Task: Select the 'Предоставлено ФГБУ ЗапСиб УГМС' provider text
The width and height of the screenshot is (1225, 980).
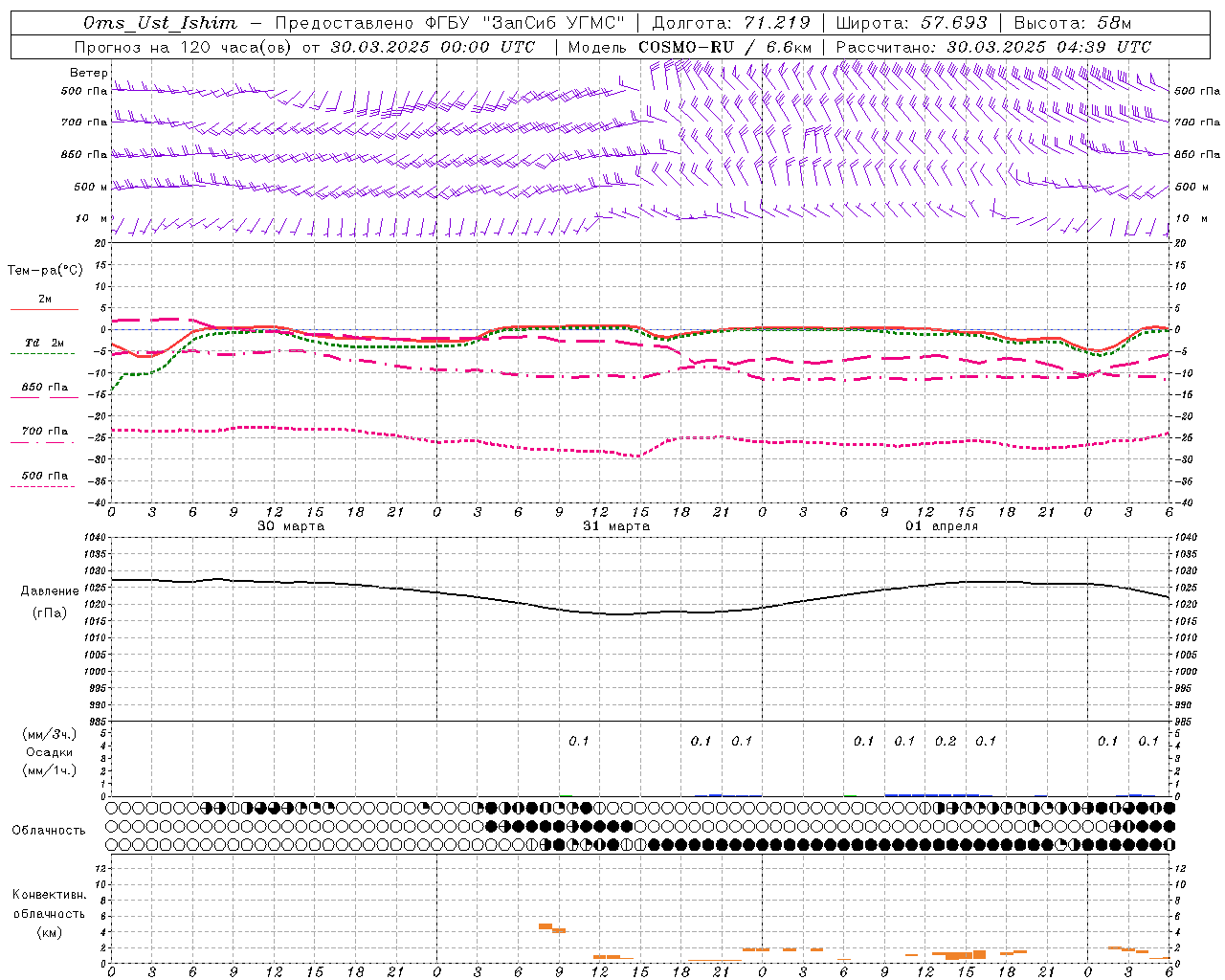Action: (449, 23)
